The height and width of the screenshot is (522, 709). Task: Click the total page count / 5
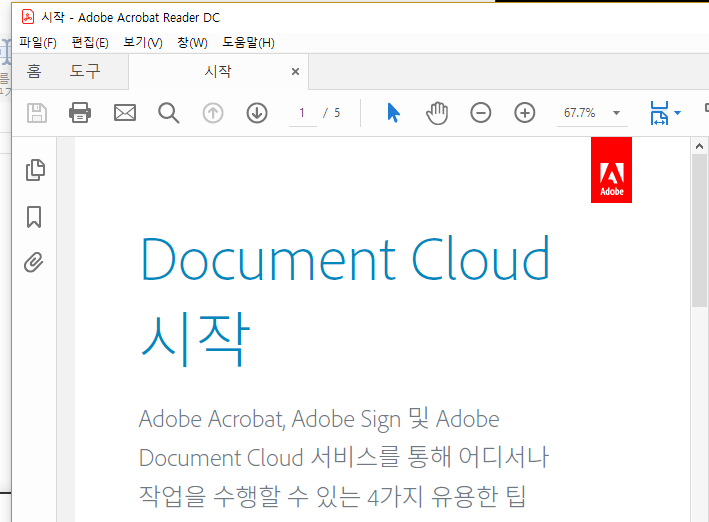[x=331, y=113]
